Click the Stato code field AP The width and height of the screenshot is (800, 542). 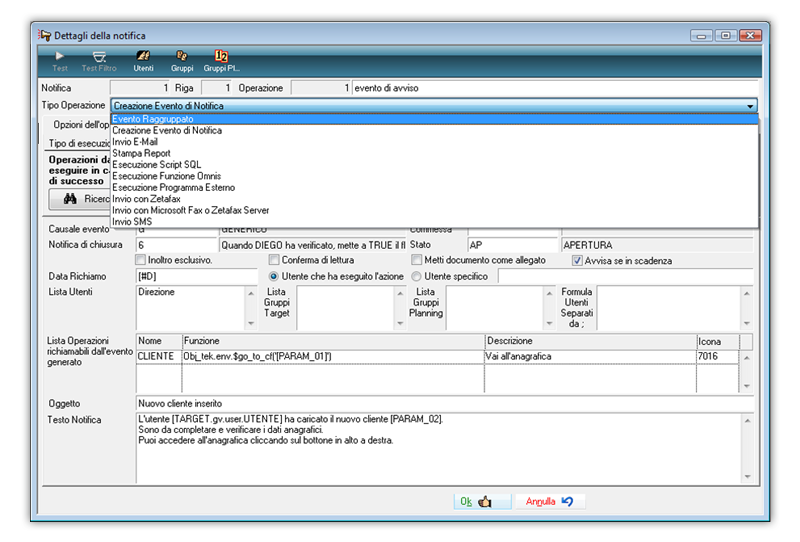(513, 245)
